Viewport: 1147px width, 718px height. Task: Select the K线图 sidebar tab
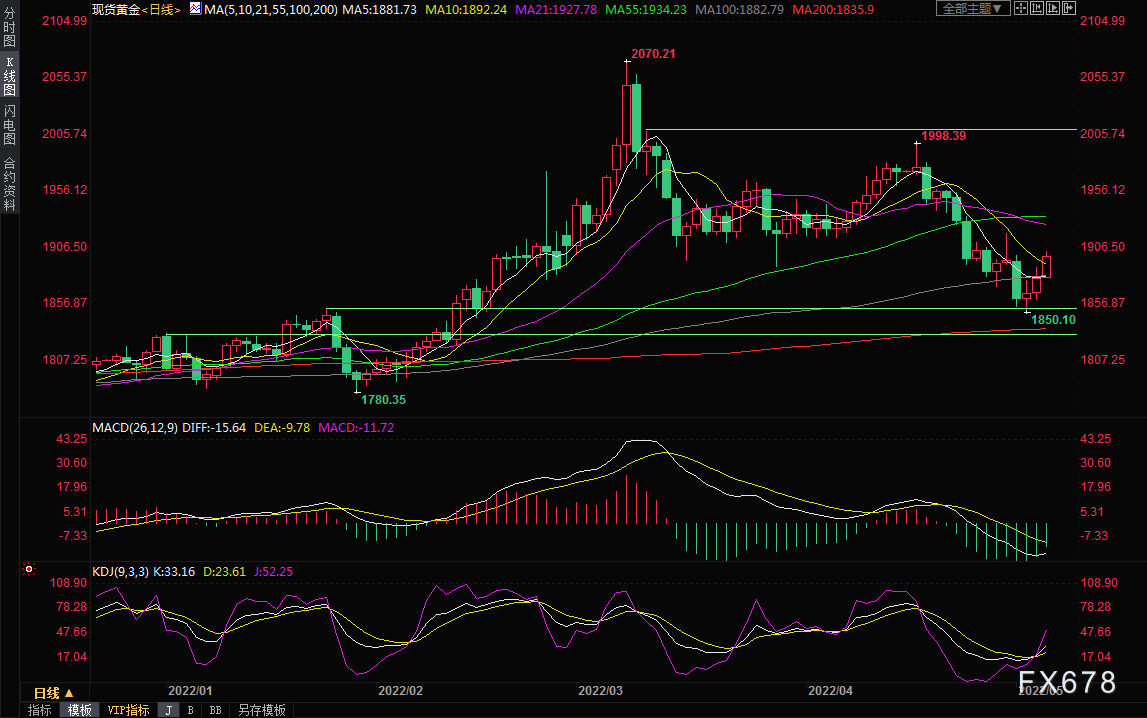[x=10, y=75]
